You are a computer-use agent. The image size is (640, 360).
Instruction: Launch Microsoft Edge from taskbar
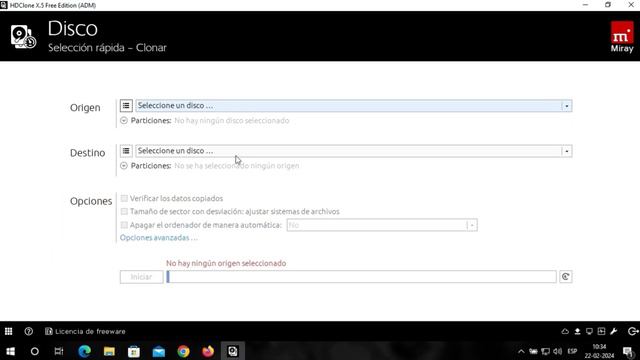tap(84, 351)
